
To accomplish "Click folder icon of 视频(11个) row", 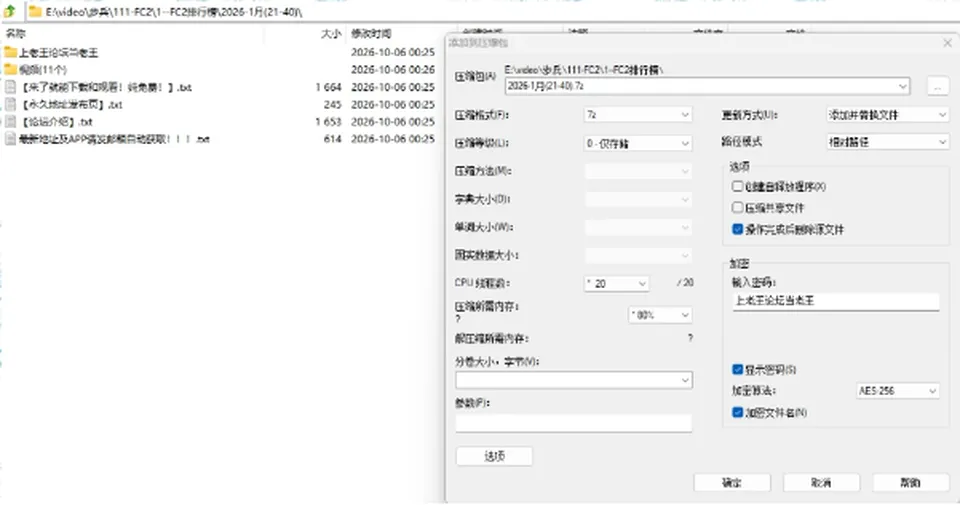I will [10, 69].
